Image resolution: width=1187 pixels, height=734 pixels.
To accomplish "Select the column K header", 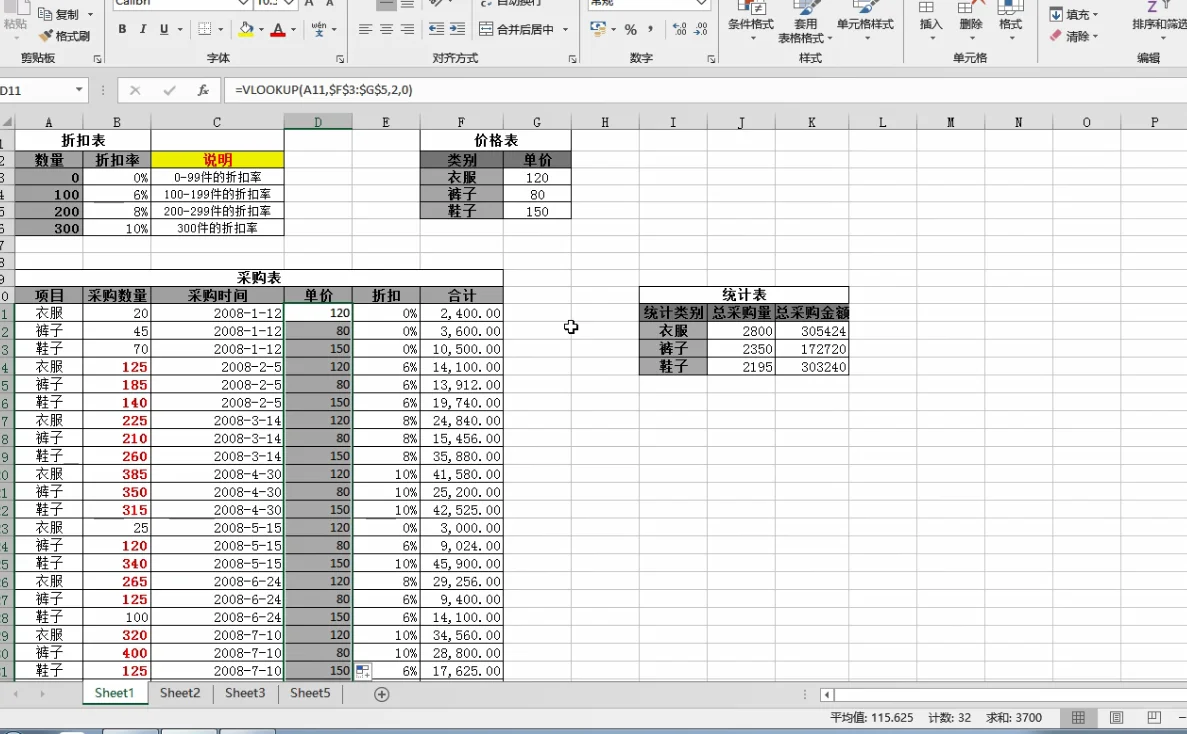I will click(812, 122).
